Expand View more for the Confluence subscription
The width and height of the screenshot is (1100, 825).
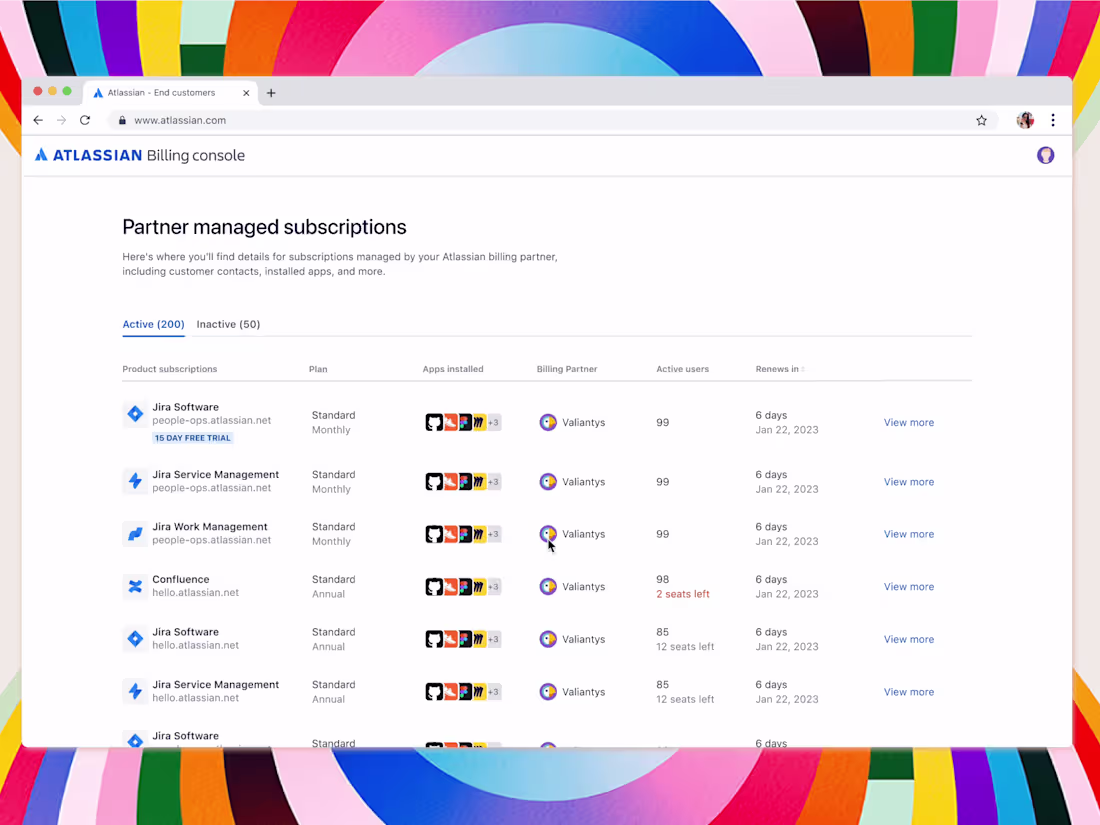tap(908, 586)
